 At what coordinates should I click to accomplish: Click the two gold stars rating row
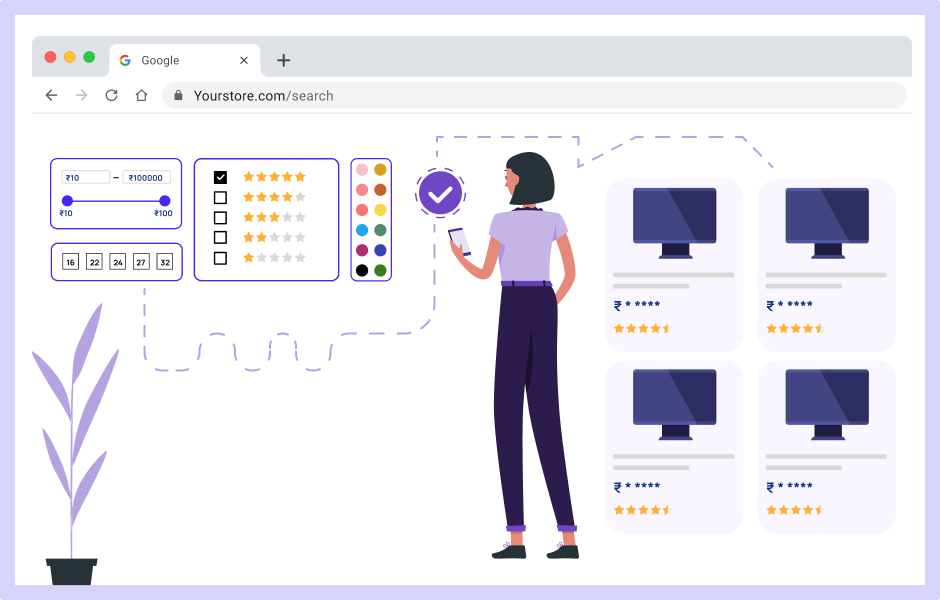[275, 237]
